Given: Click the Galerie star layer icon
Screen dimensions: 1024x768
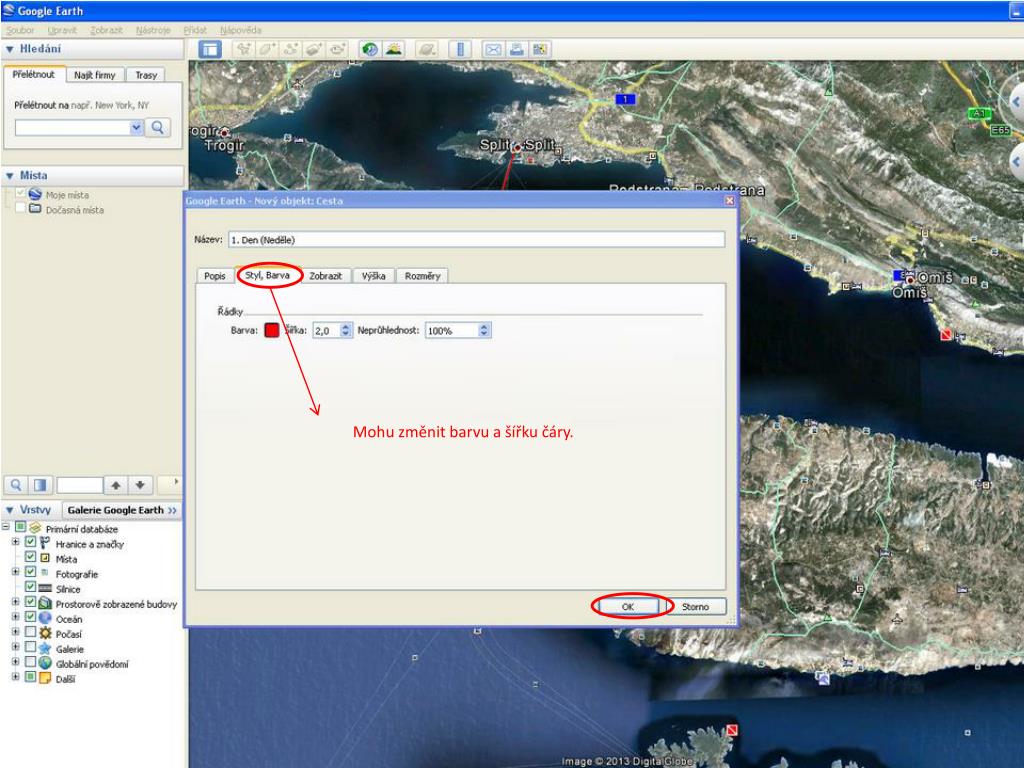Looking at the screenshot, I should point(45,648).
